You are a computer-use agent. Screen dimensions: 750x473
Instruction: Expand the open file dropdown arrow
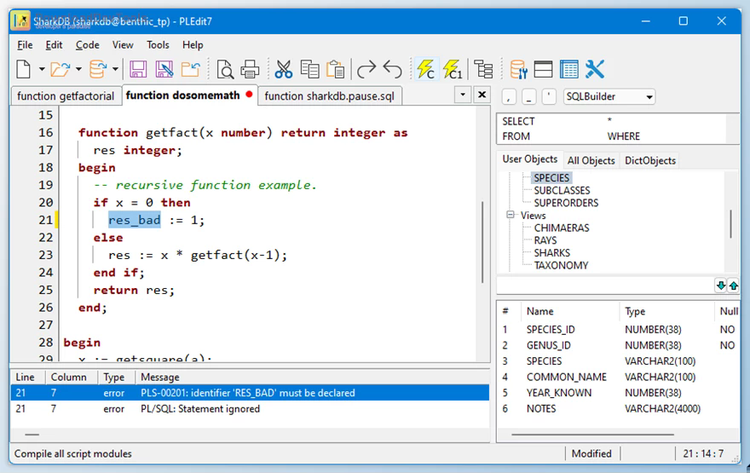[78, 69]
